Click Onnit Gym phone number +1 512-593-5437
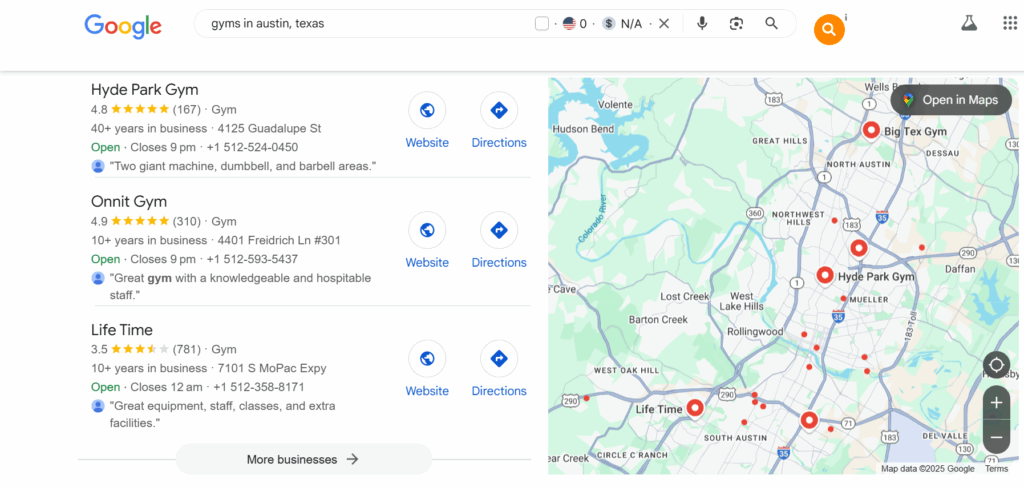The image size is (1024, 487). coord(252,259)
